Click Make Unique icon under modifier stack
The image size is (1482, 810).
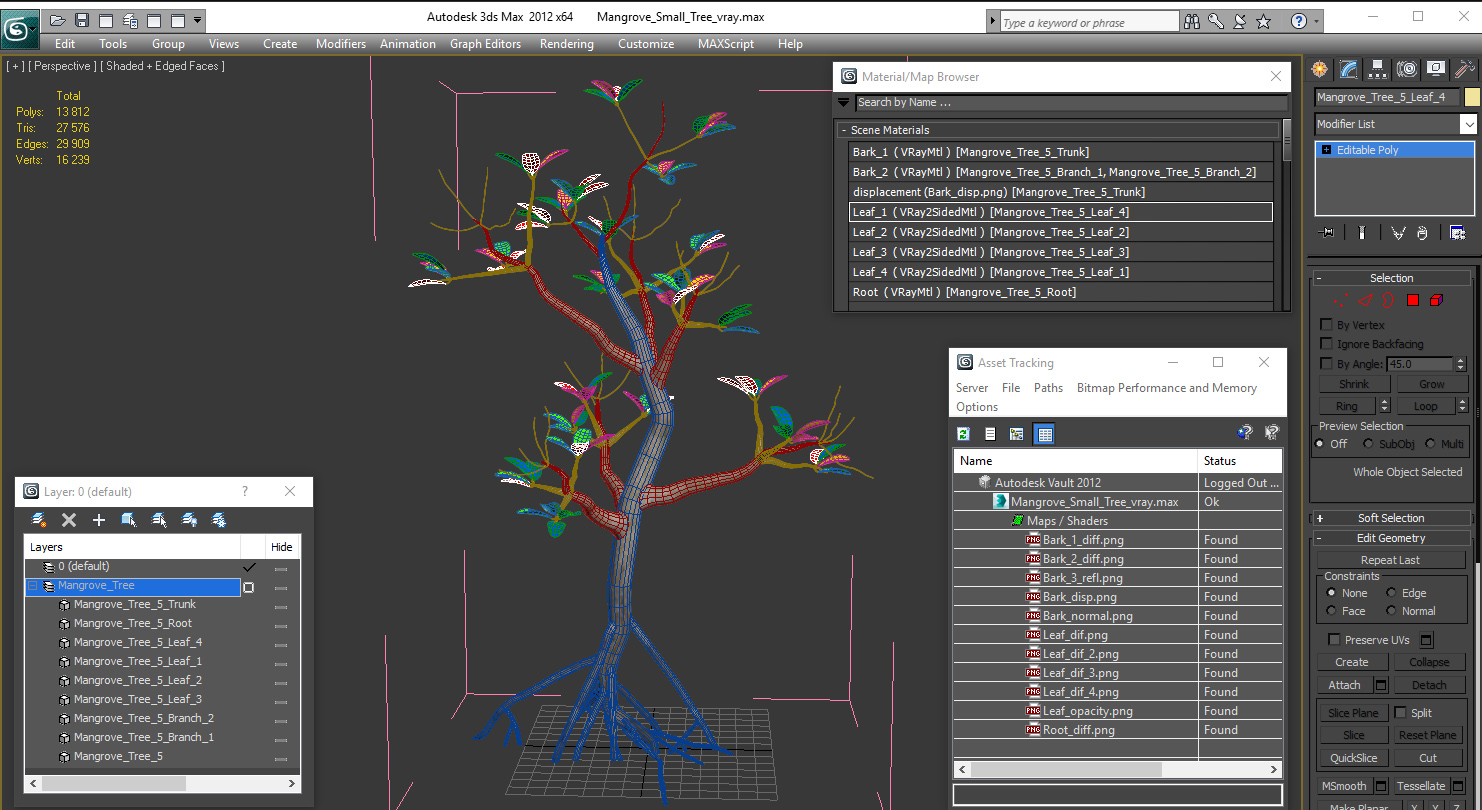[1398, 232]
